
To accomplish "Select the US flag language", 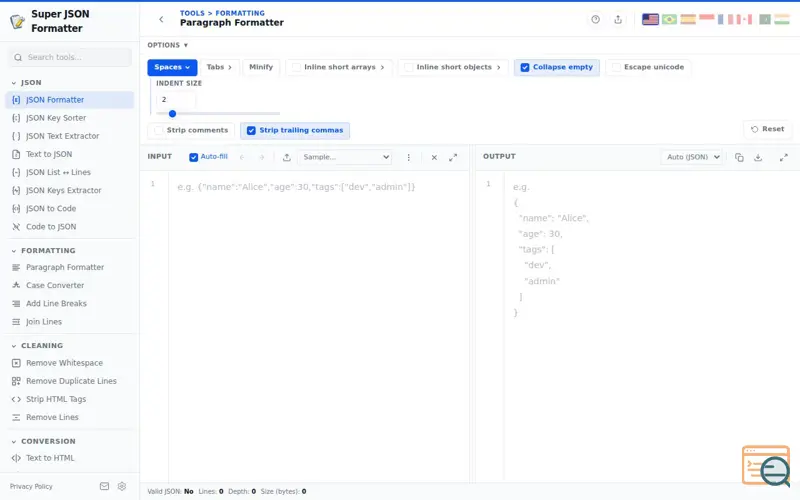I will (650, 19).
